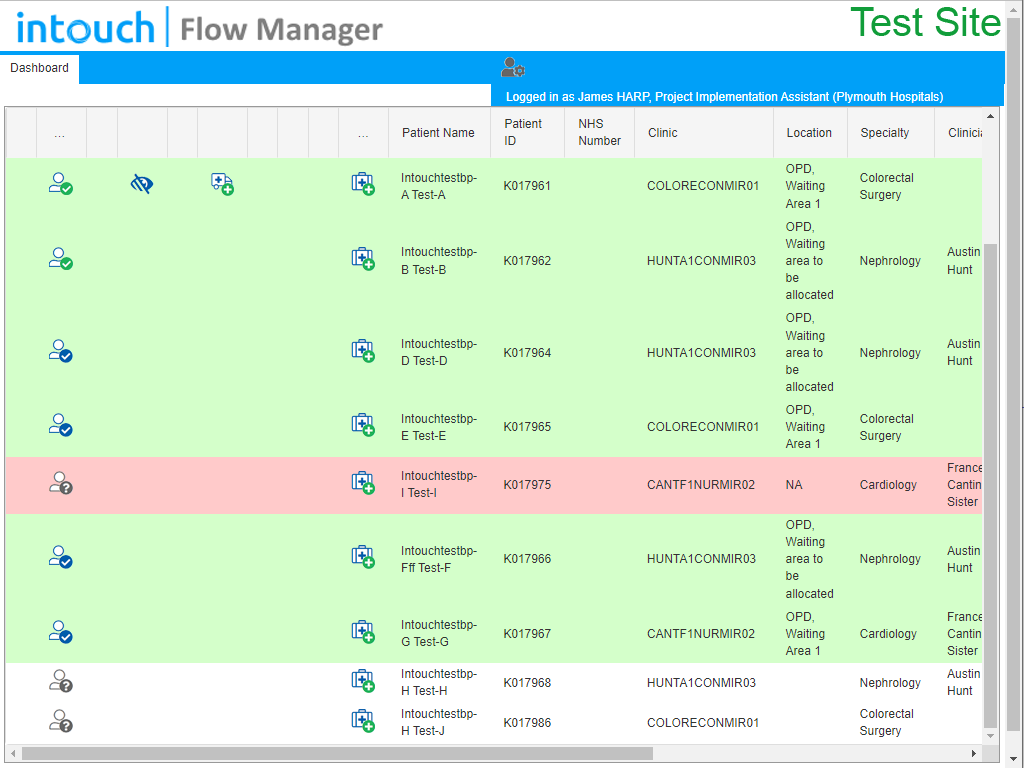Toggle the crossed-out eye icon for Test-A
Screen dimensions: 1024x768
(x=142, y=184)
